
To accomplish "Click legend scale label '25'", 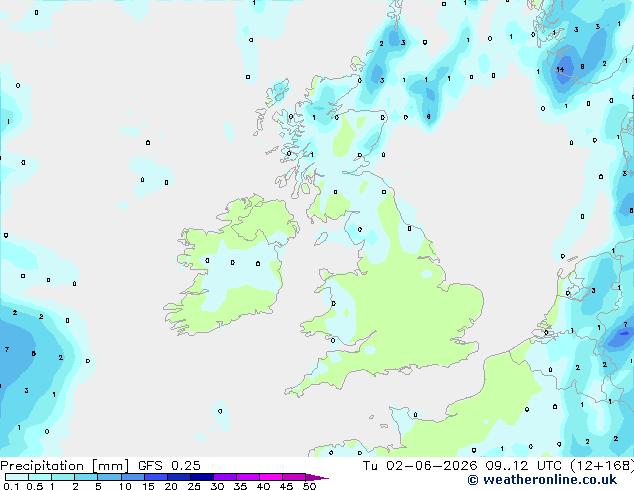I will 194,486.
